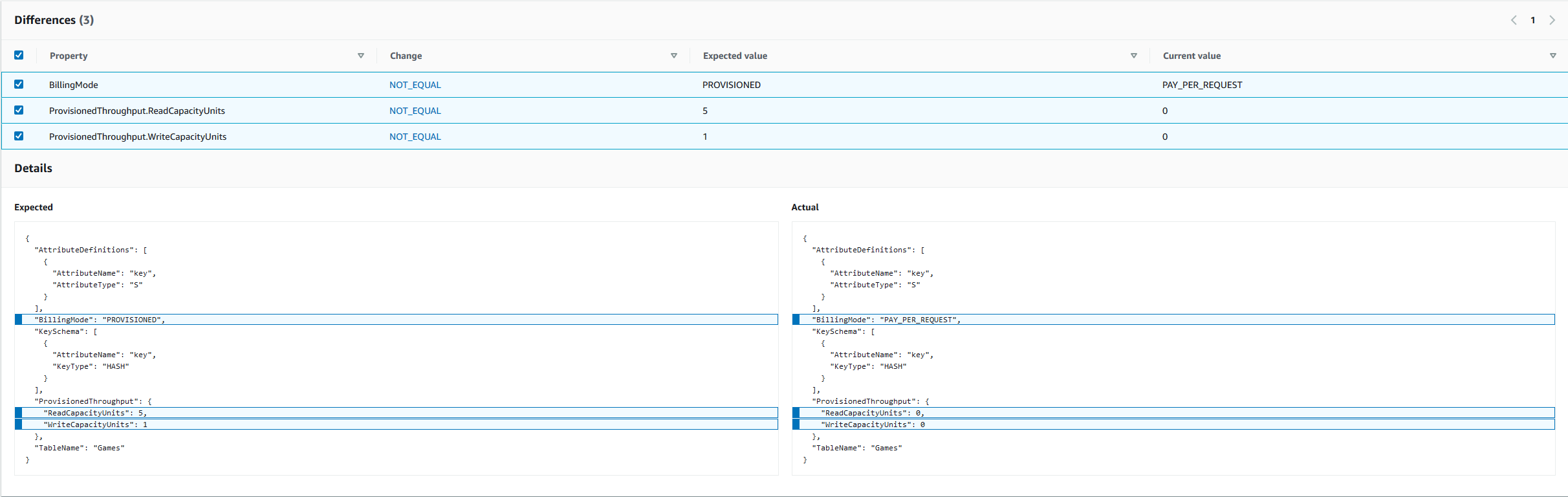This screenshot has width=1568, height=497.
Task: Uncheck the ReadCapacityUnits row checkbox
Action: pyautogui.click(x=19, y=110)
